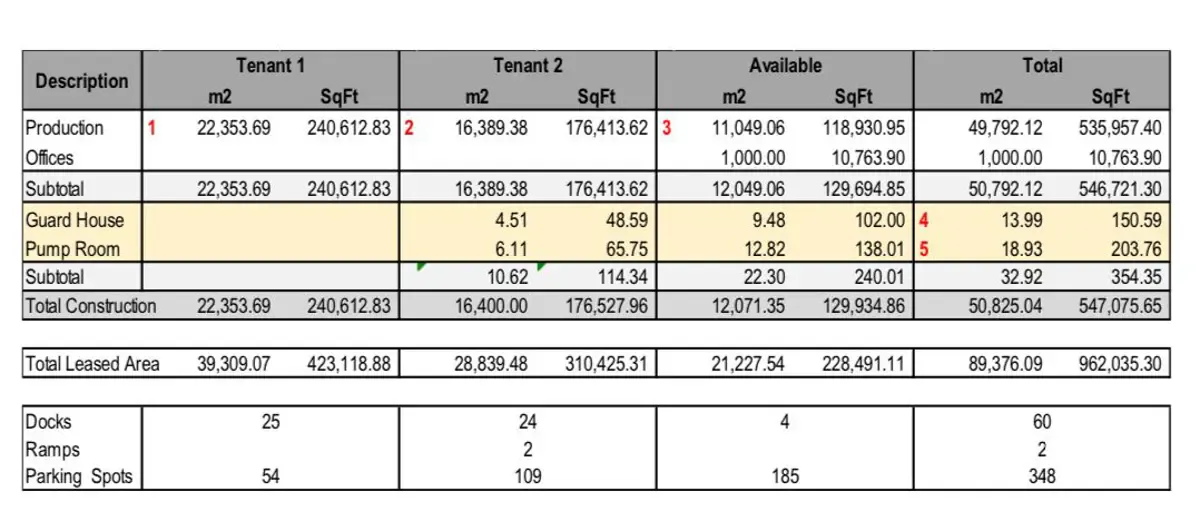Select the Parking Spots total 348
The height and width of the screenshot is (521, 1200).
tap(1042, 477)
